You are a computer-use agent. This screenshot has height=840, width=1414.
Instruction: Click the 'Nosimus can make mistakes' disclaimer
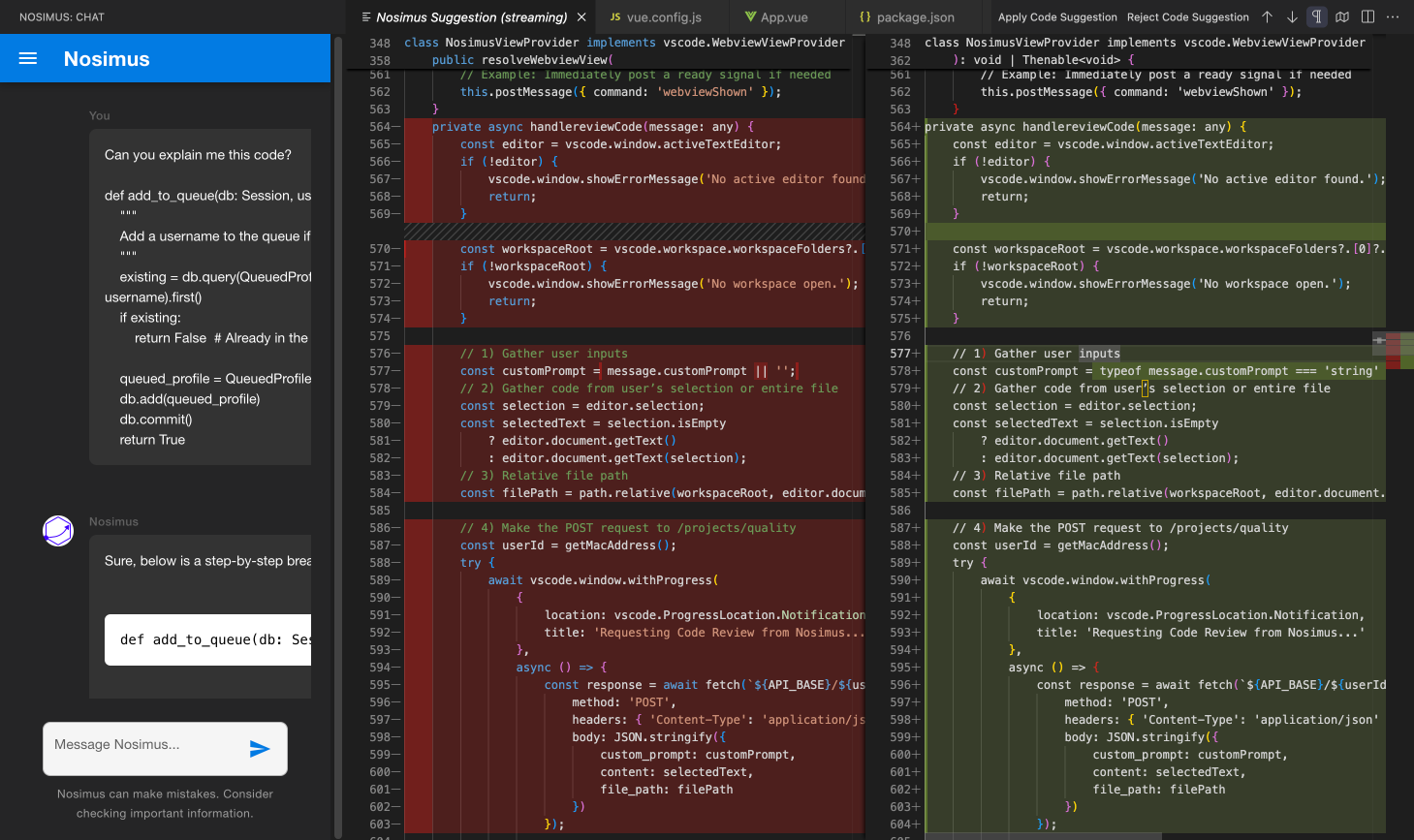tap(165, 803)
